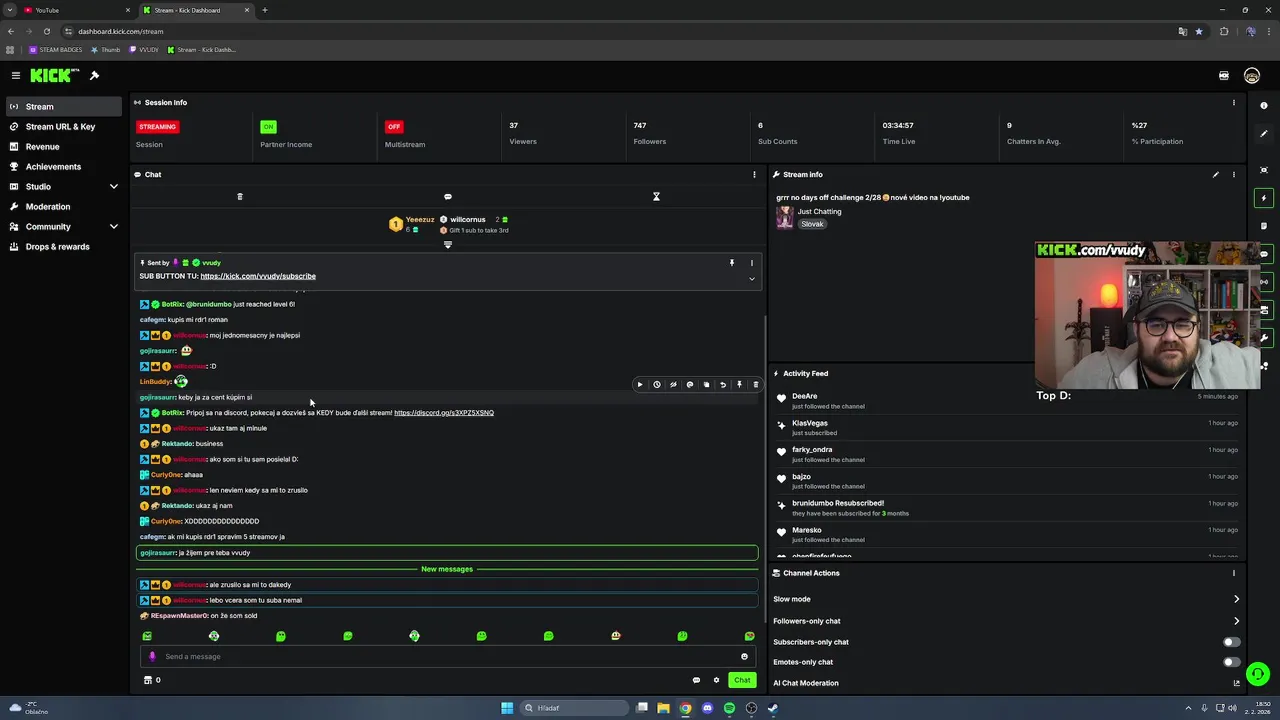Pin message from message action bar
The height and width of the screenshot is (720, 1280).
coord(739,384)
